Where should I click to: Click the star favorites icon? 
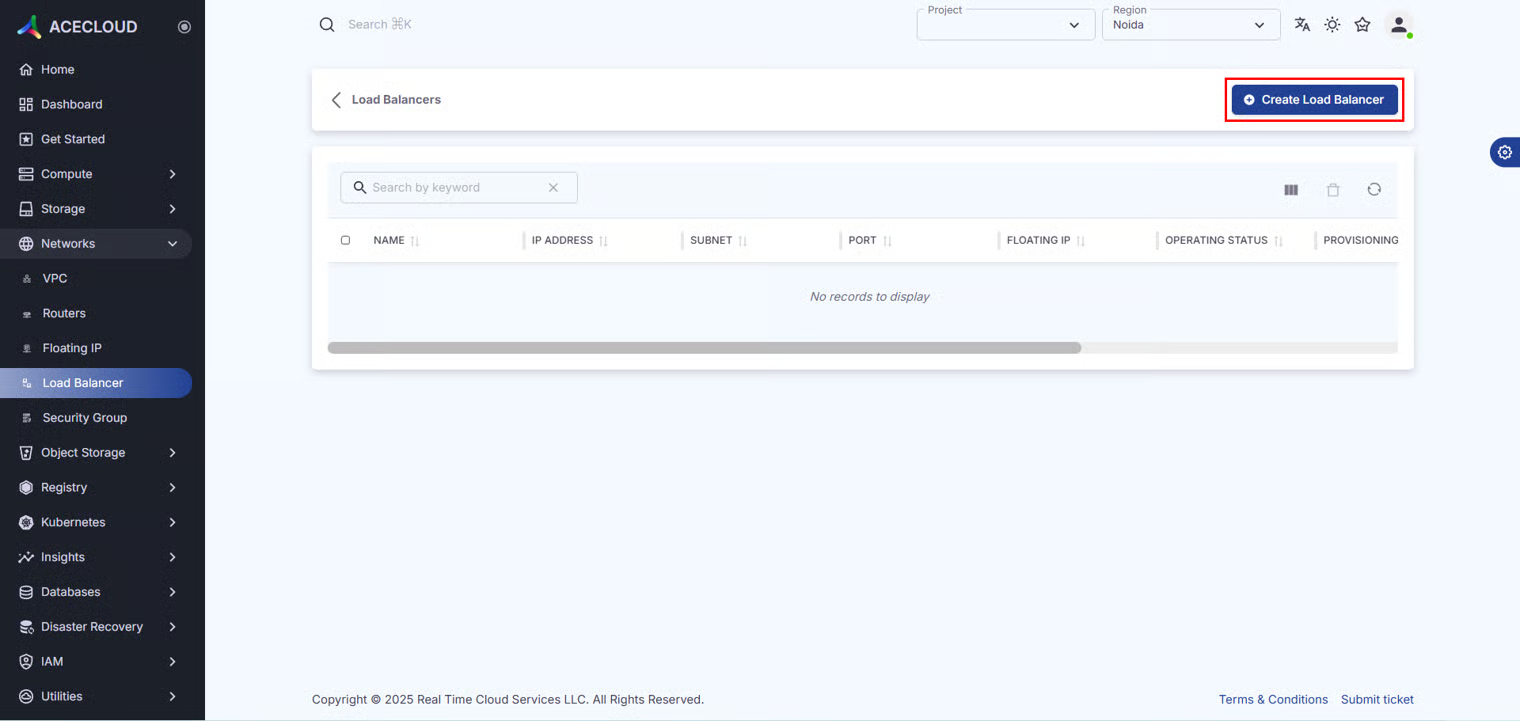tap(1362, 25)
